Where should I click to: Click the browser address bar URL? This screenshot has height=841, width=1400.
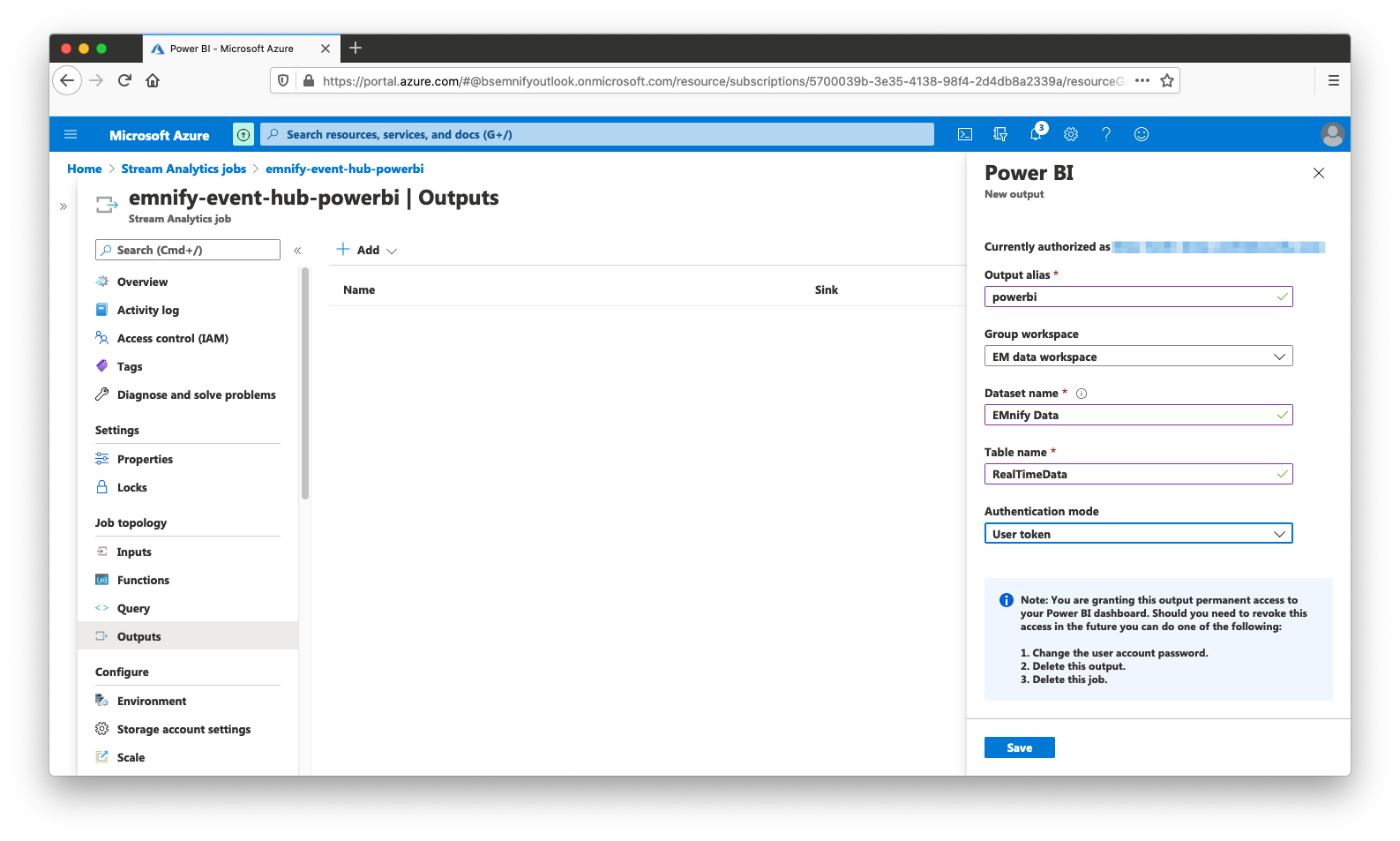tap(723, 80)
